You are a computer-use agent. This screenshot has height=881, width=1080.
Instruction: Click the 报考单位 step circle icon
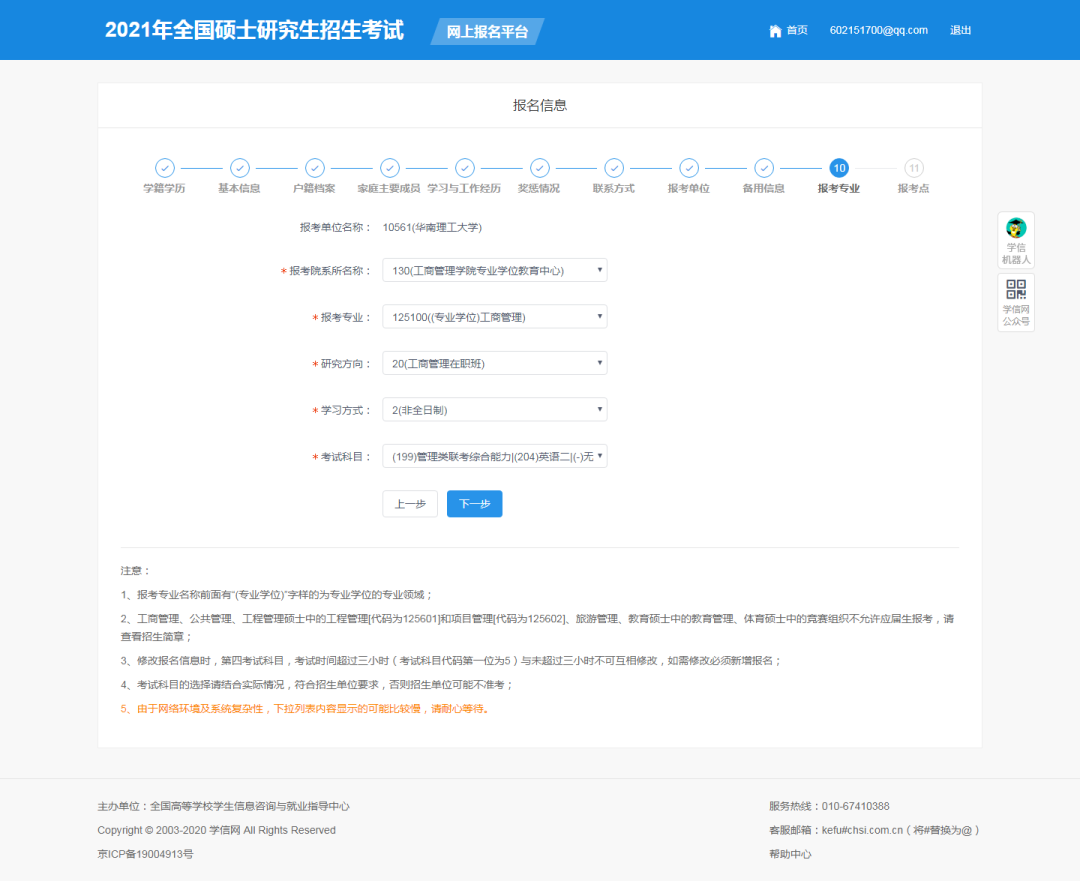click(x=689, y=168)
